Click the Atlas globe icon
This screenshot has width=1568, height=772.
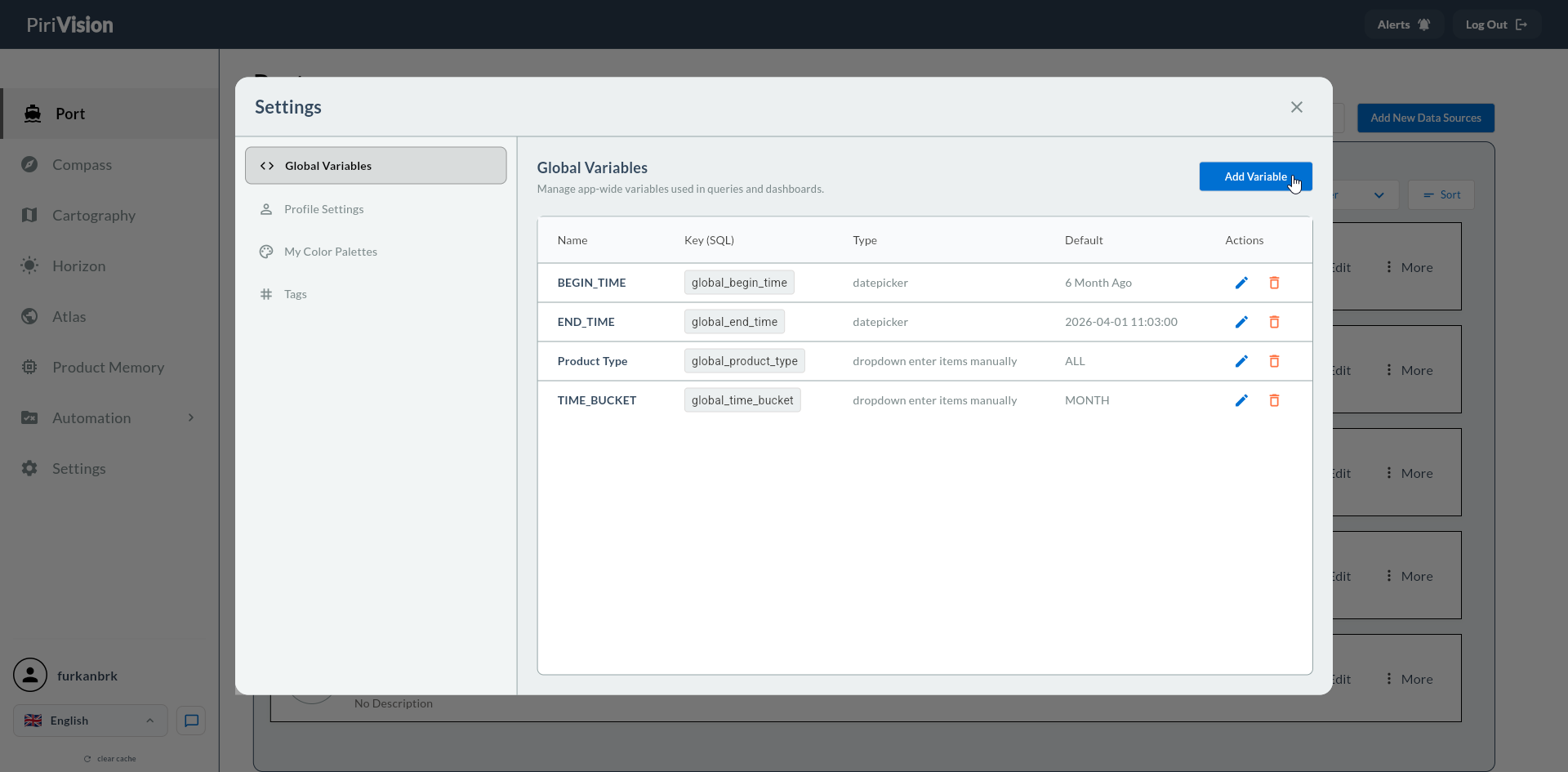point(29,316)
